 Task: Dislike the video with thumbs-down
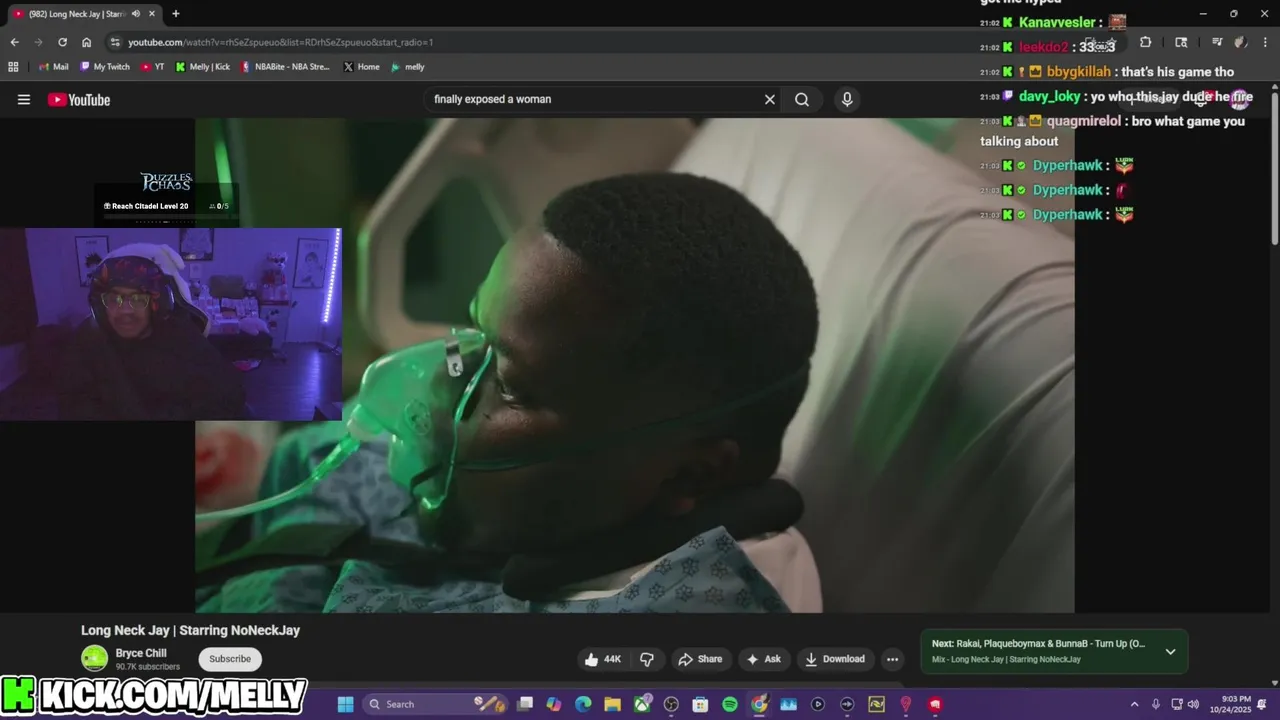[647, 659]
